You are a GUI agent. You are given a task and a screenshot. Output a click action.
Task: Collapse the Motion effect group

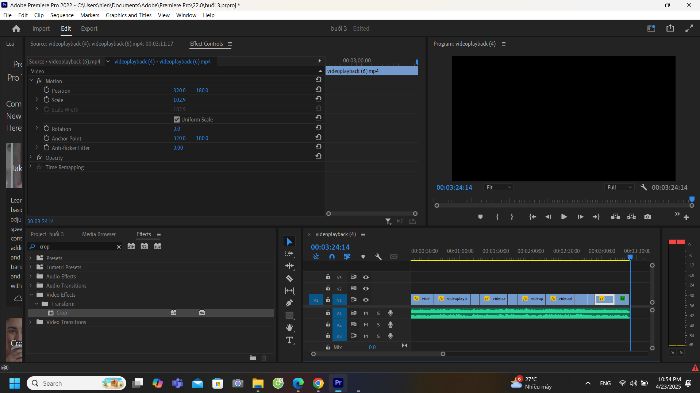tap(31, 81)
